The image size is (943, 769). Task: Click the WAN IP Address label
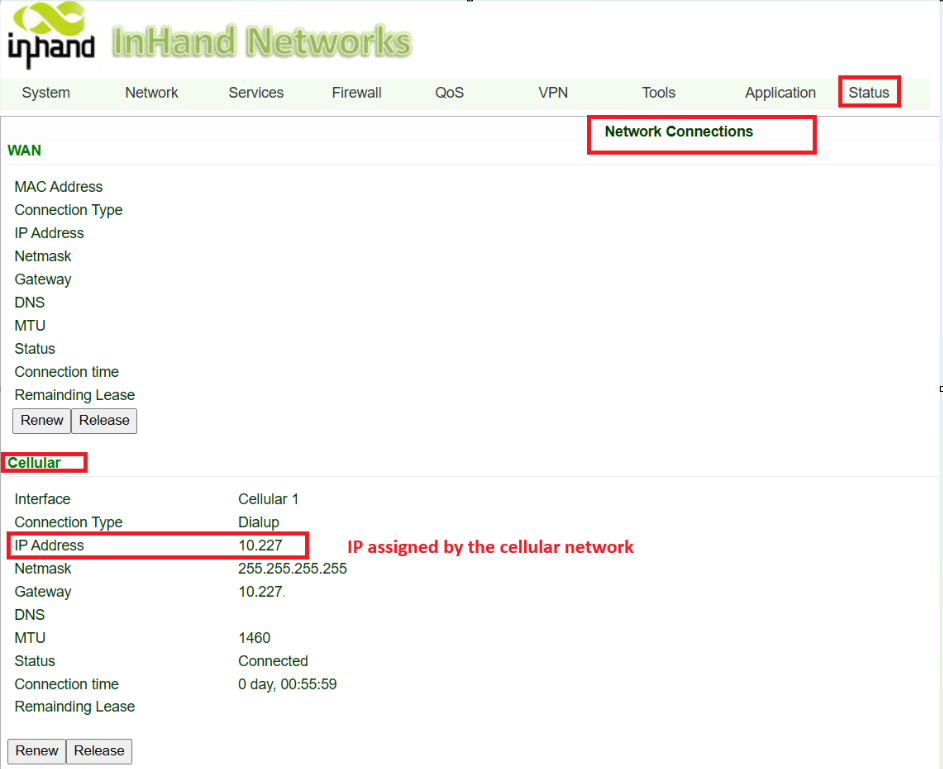49,233
